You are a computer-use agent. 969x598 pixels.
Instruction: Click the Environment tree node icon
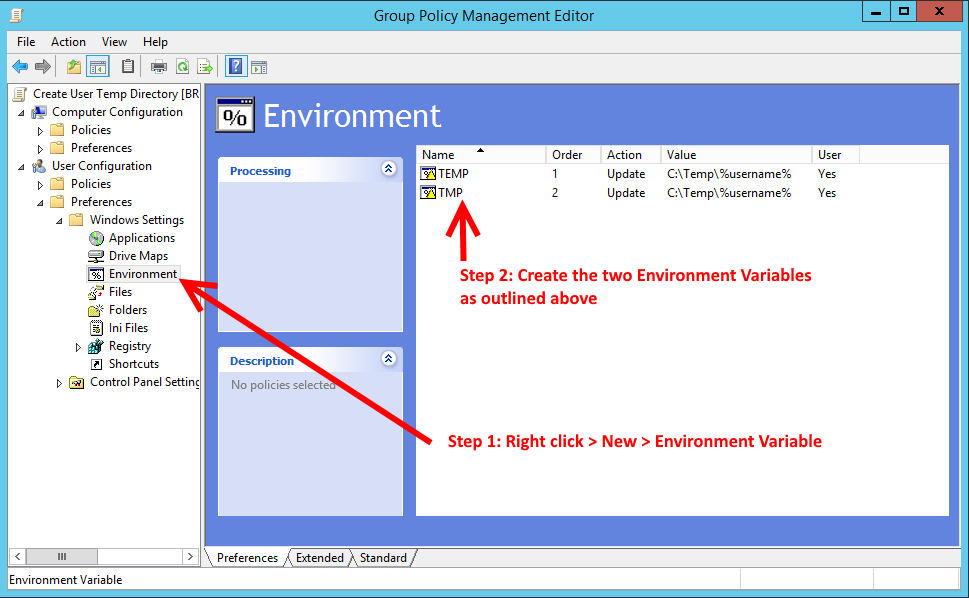pos(96,274)
